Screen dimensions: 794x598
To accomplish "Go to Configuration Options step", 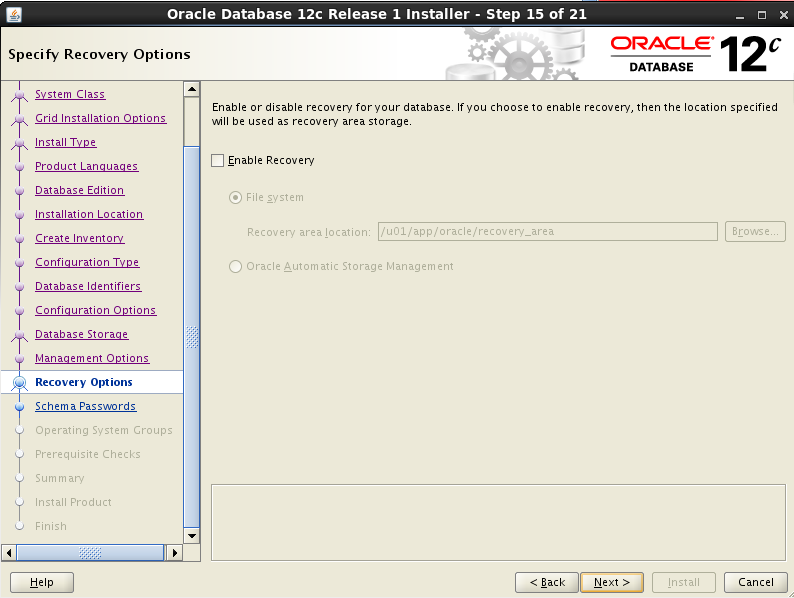I will click(96, 310).
